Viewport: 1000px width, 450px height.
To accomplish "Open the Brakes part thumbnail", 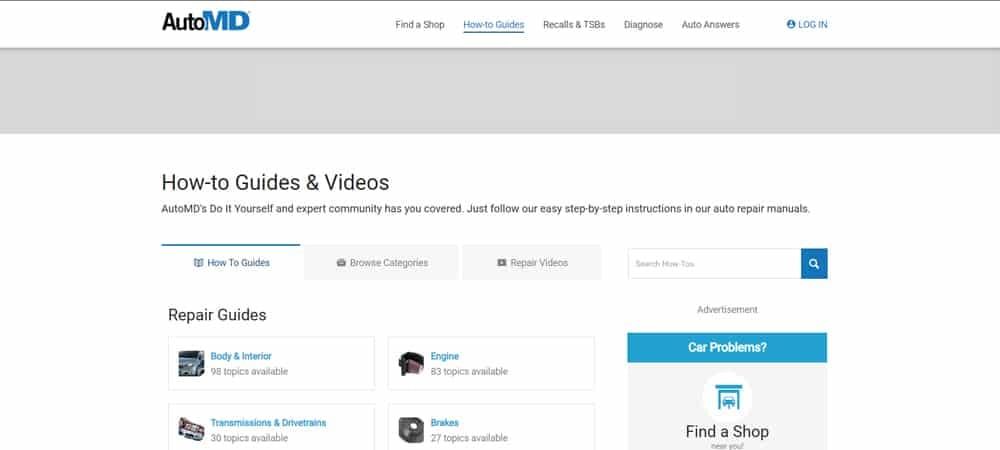I will pos(411,430).
